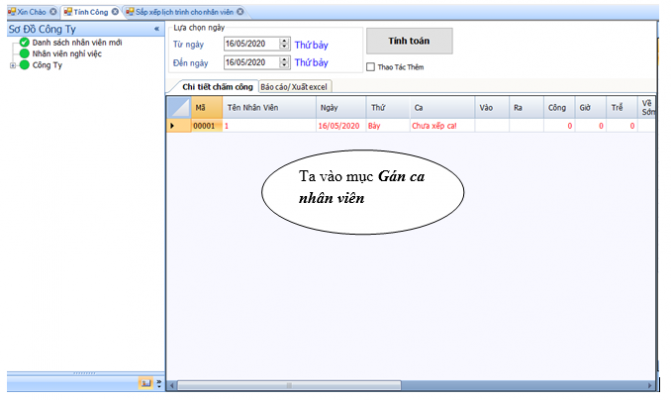Select Danh sách nhân viên mới in tree
671x400 pixels.
click(x=77, y=42)
